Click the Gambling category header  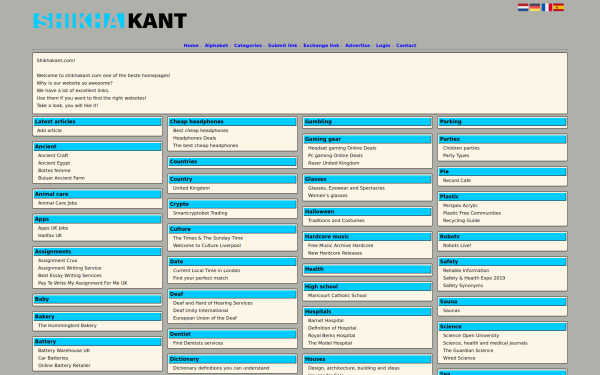pyautogui.click(x=367, y=122)
